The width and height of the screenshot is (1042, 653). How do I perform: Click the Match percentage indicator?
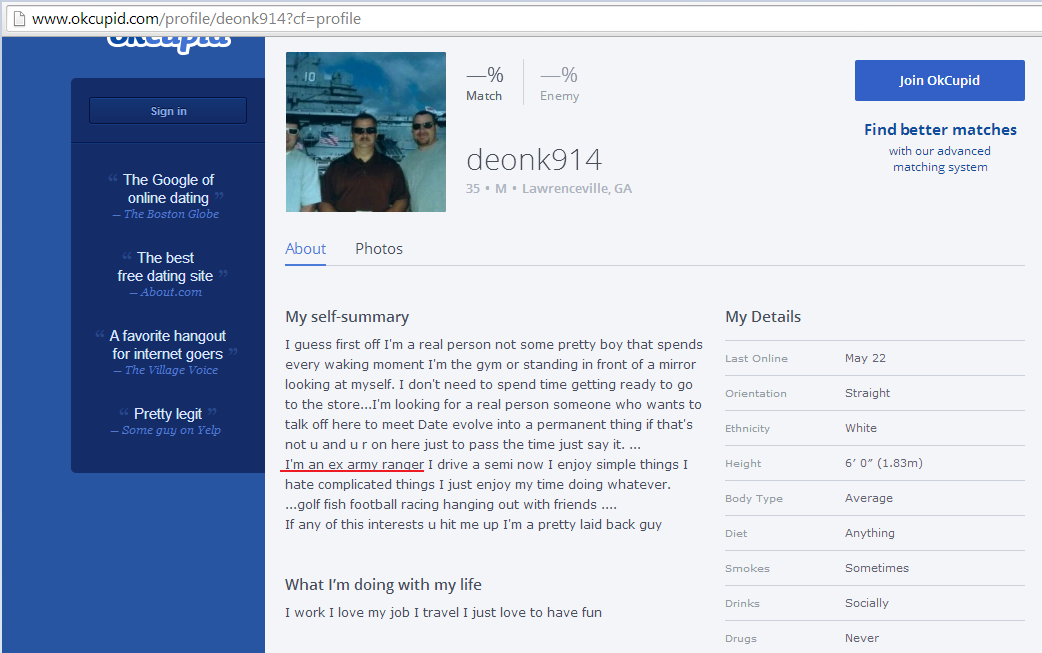tap(485, 83)
